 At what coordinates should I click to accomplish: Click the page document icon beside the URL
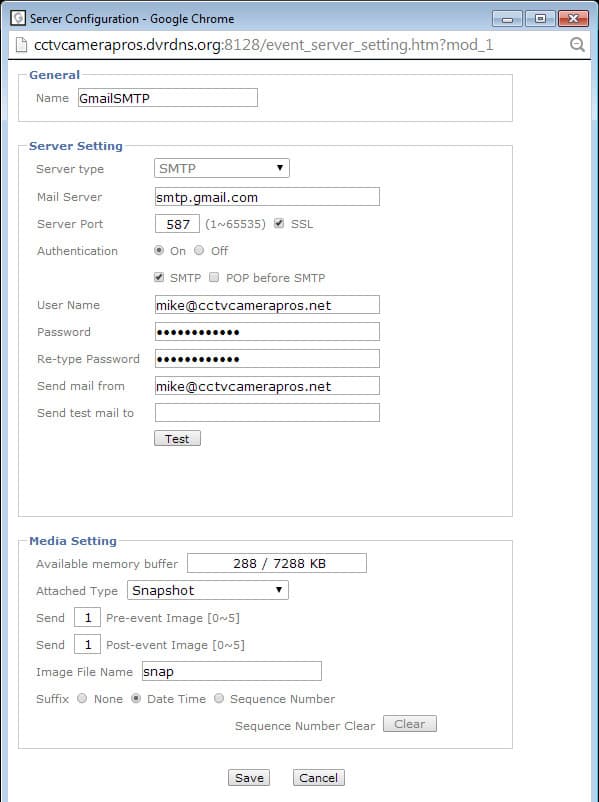(x=21, y=45)
